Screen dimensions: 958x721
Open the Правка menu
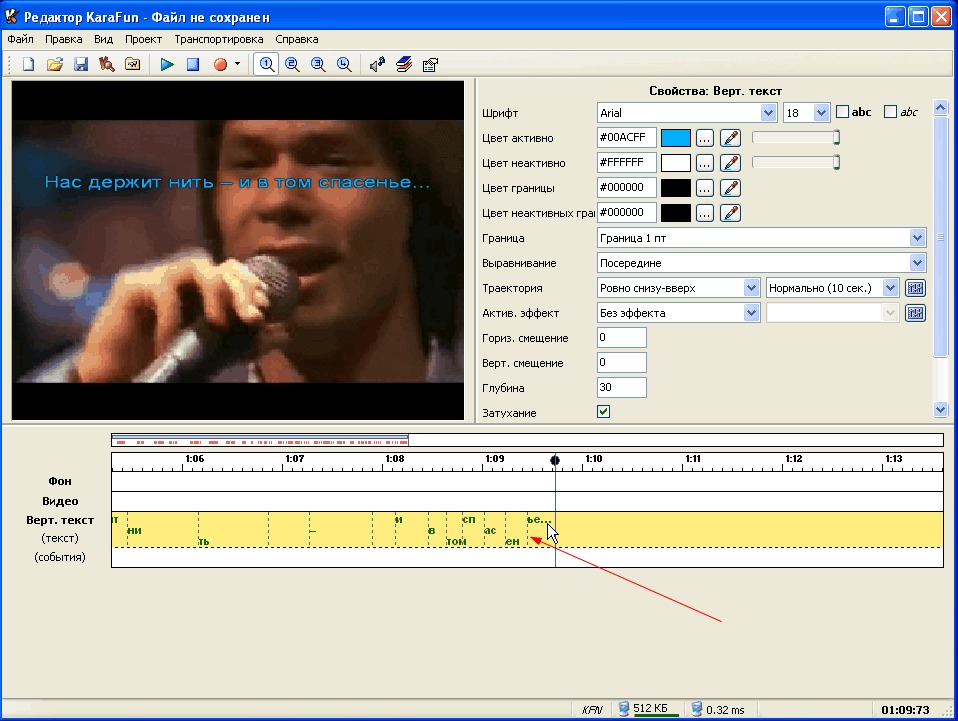pos(64,39)
